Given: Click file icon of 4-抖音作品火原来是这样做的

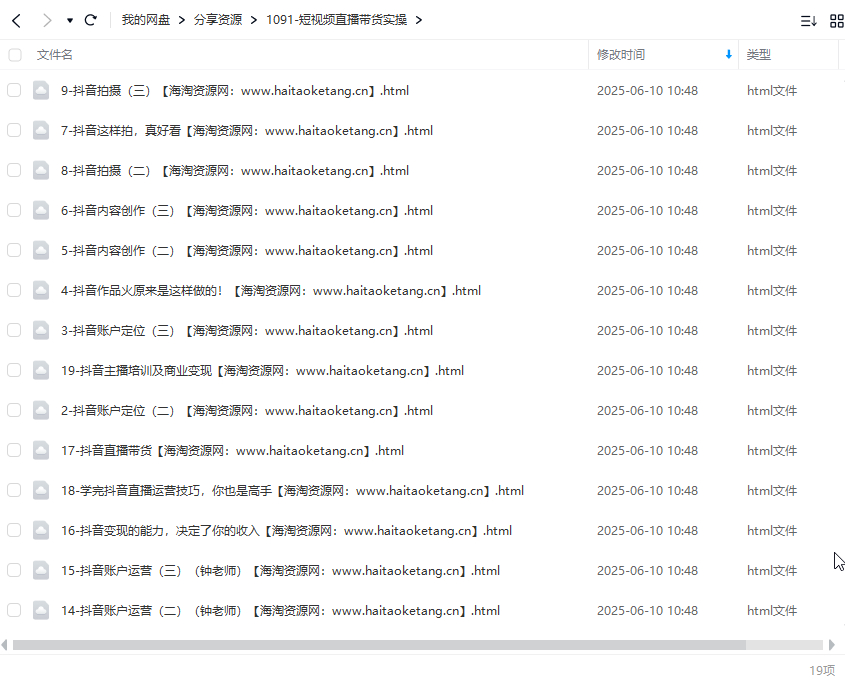Looking at the screenshot, I should [41, 290].
